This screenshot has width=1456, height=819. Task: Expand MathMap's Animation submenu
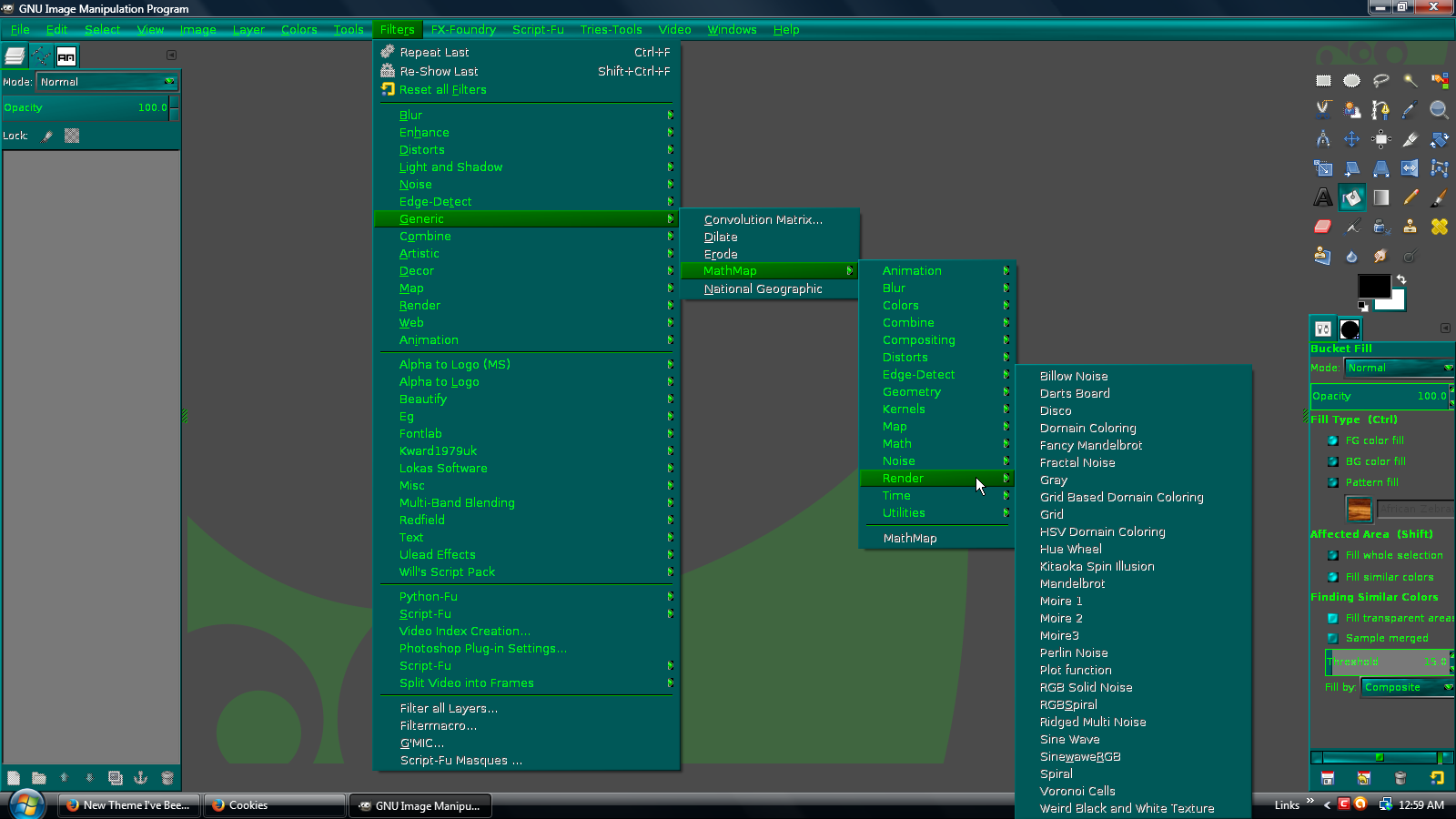pyautogui.click(x=937, y=271)
